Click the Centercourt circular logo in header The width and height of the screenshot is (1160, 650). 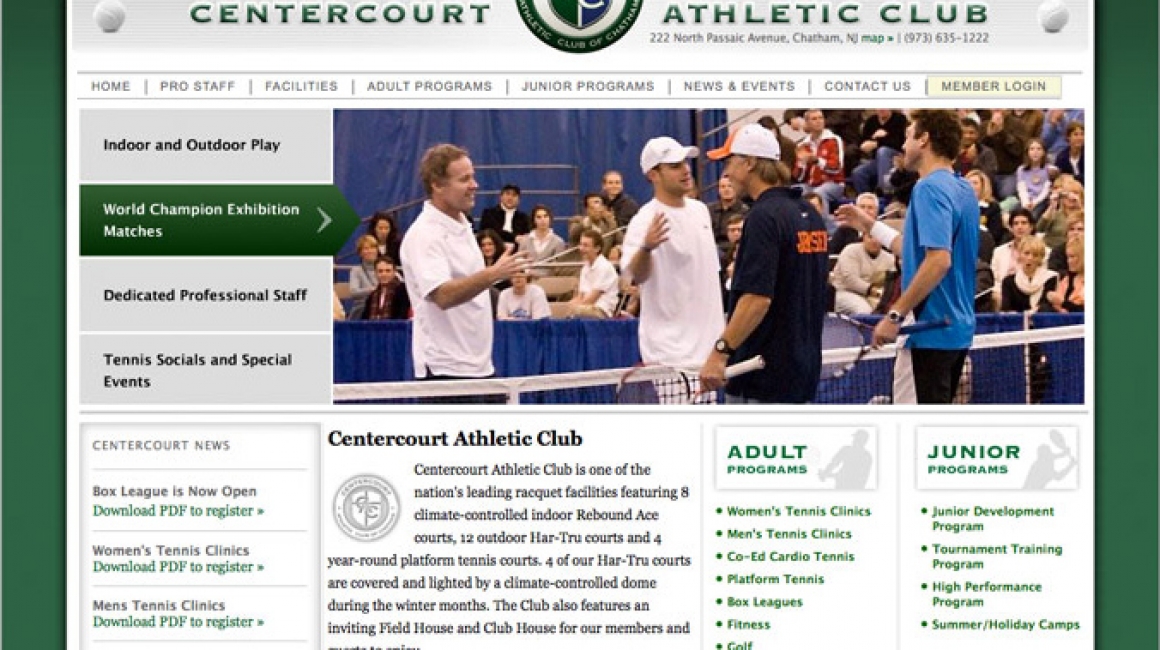tap(579, 22)
